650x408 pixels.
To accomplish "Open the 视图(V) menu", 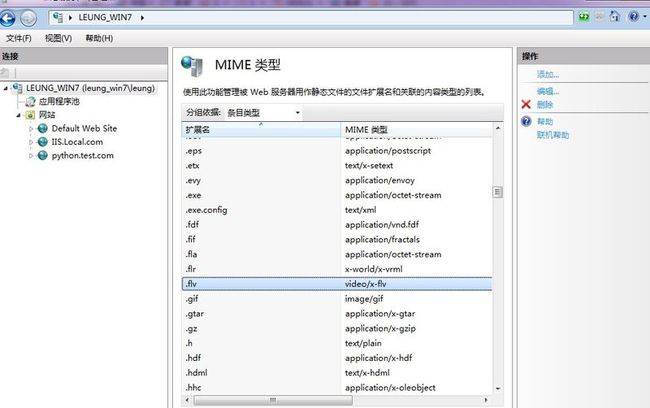I will 58,38.
